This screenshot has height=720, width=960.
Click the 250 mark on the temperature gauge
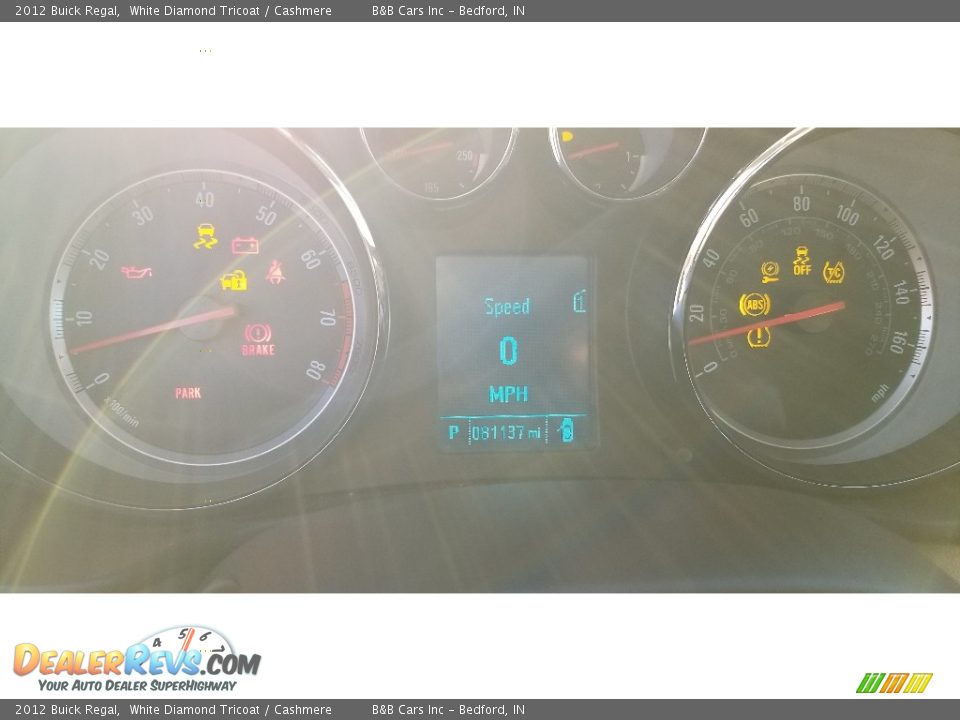[465, 156]
